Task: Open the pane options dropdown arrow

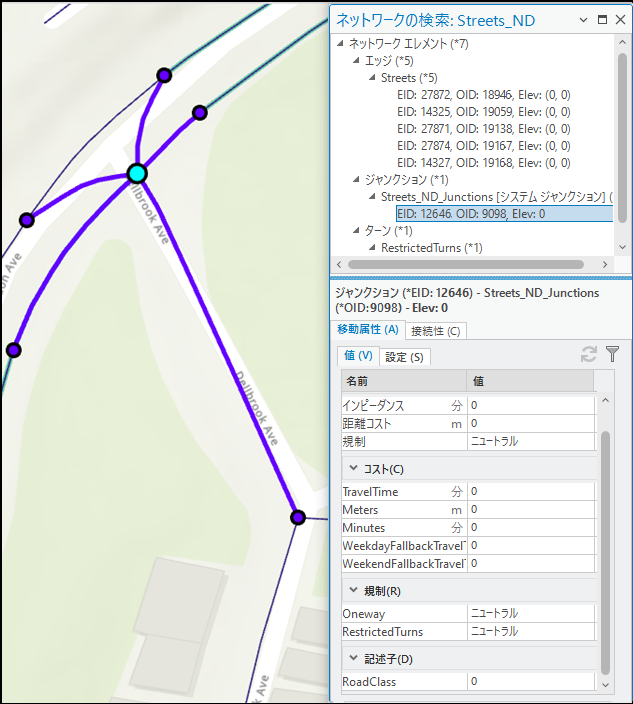Action: point(585,19)
